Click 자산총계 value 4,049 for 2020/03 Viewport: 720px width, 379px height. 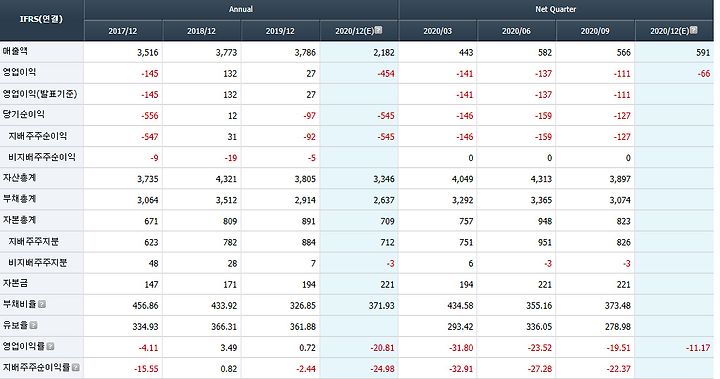(x=462, y=179)
